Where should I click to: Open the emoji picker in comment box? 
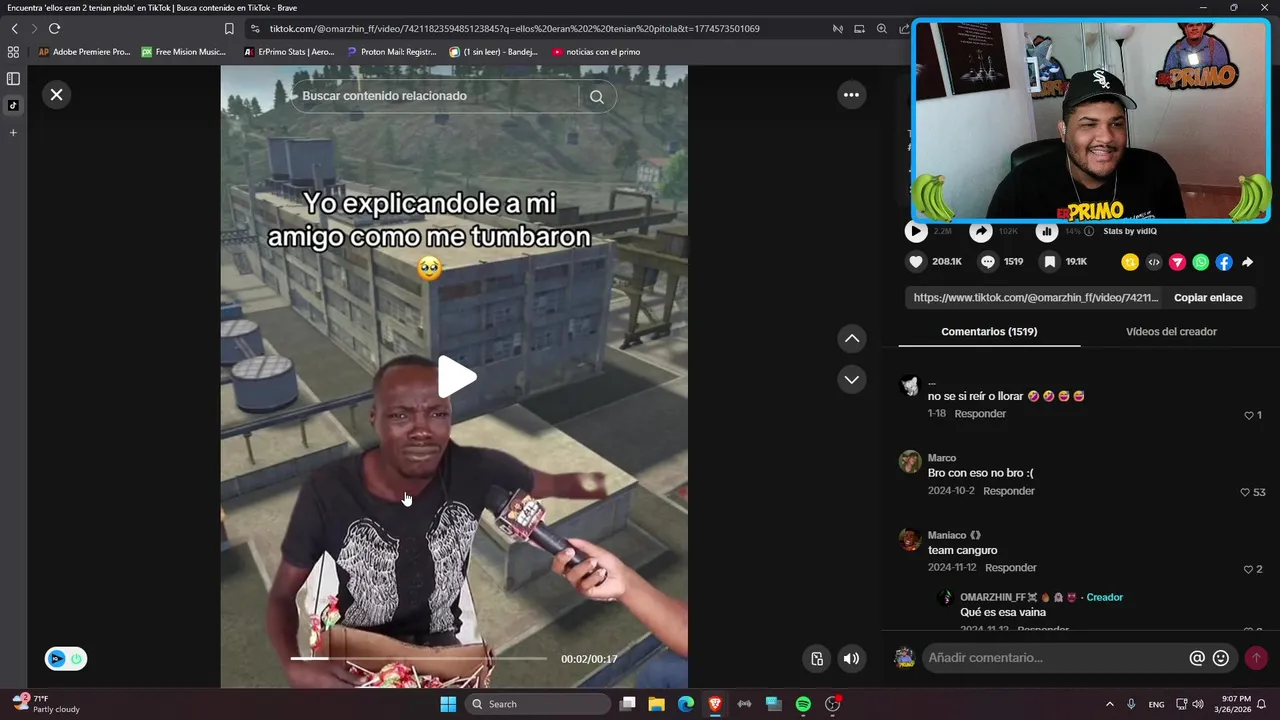[x=1221, y=658]
